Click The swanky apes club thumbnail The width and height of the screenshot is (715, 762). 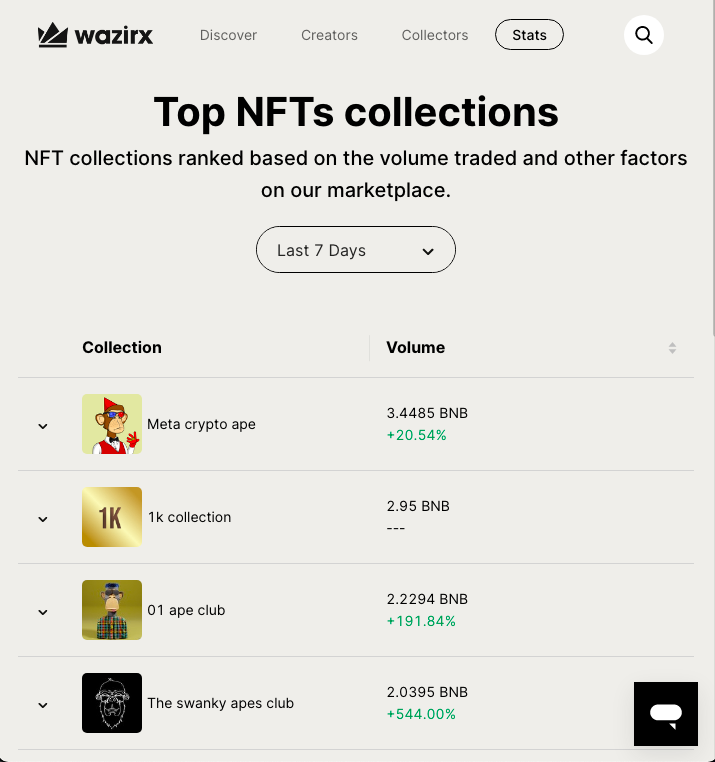point(112,703)
